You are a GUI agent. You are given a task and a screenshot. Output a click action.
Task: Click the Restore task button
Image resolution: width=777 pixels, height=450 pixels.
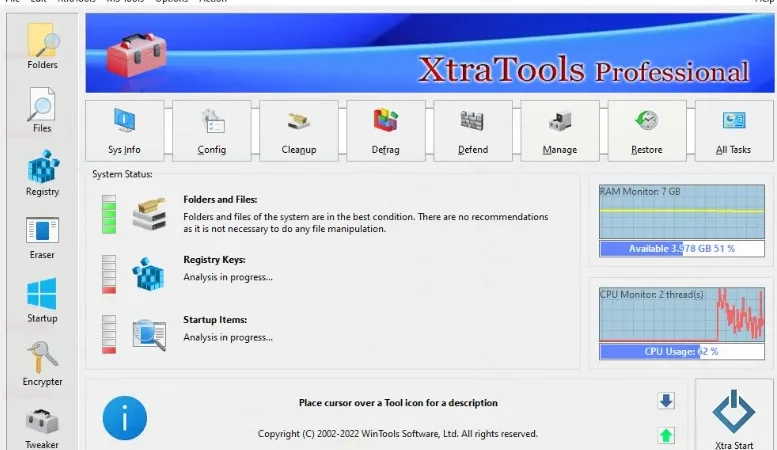[x=647, y=131]
